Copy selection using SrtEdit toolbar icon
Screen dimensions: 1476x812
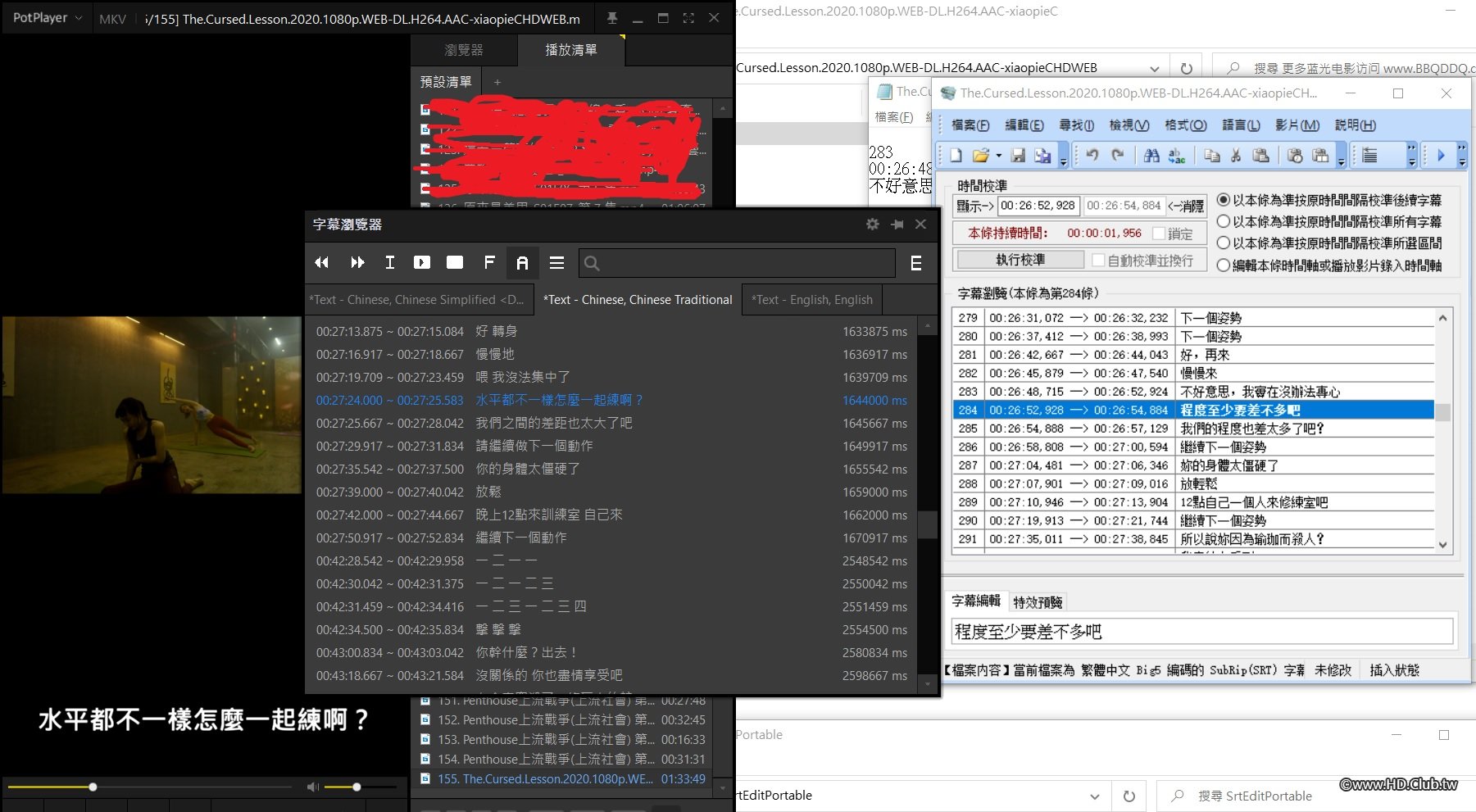click(1212, 155)
